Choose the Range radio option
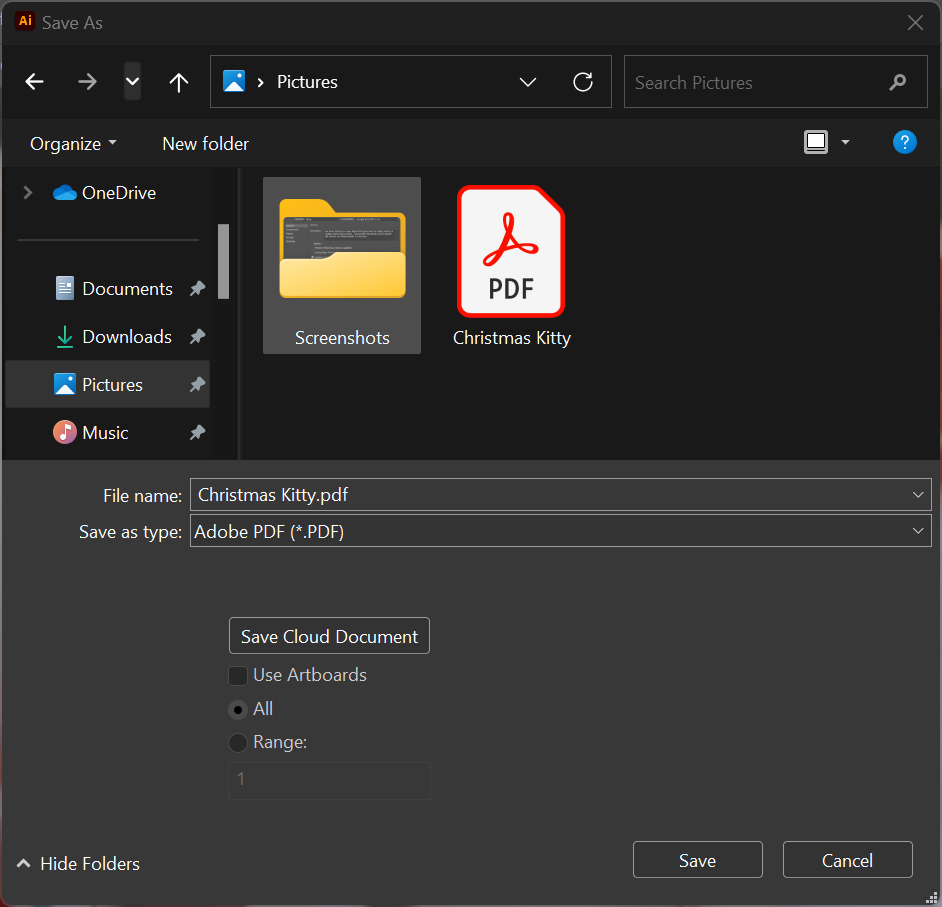The width and height of the screenshot is (942, 907). 238,743
